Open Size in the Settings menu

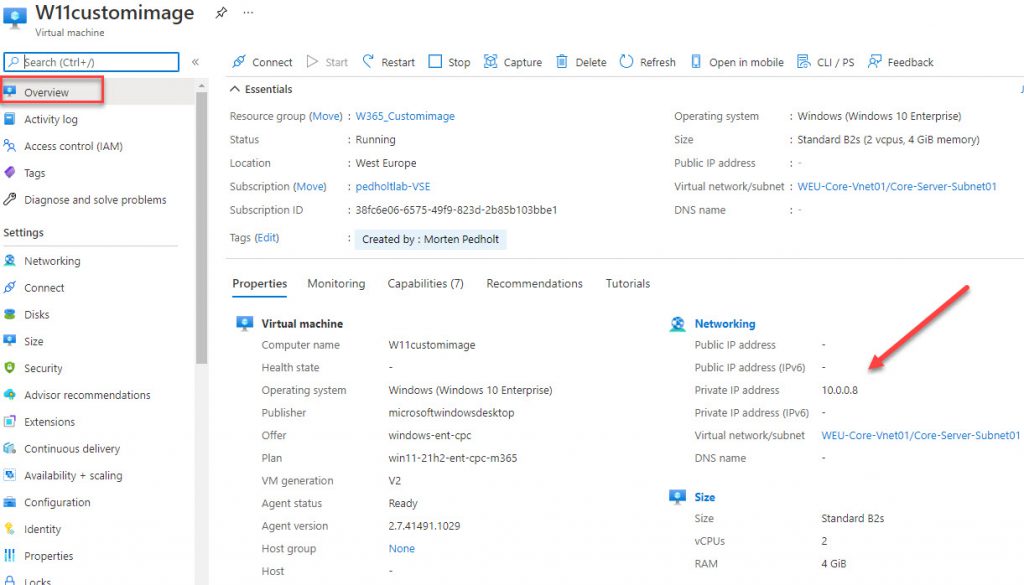tap(34, 341)
